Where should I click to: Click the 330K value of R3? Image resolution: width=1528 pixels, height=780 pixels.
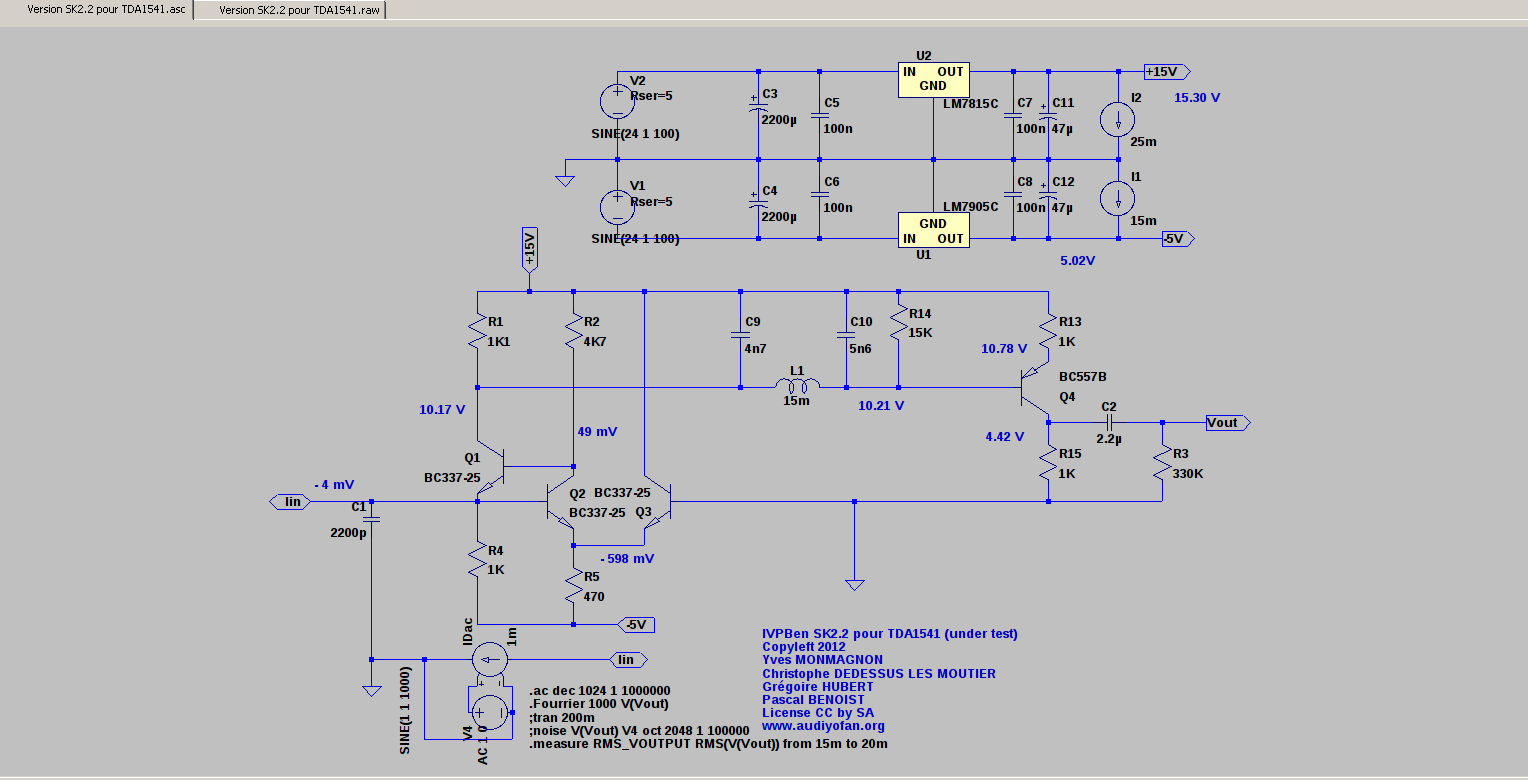pyautogui.click(x=1187, y=473)
